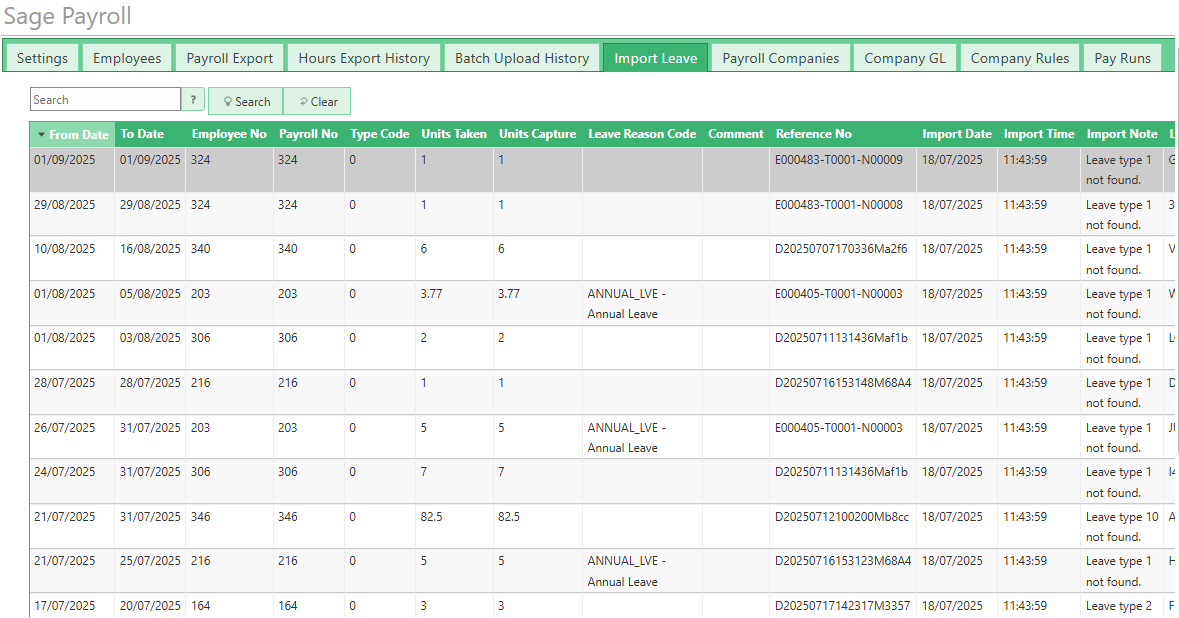Sort by Employee No column header
1179x618 pixels.
pos(229,134)
